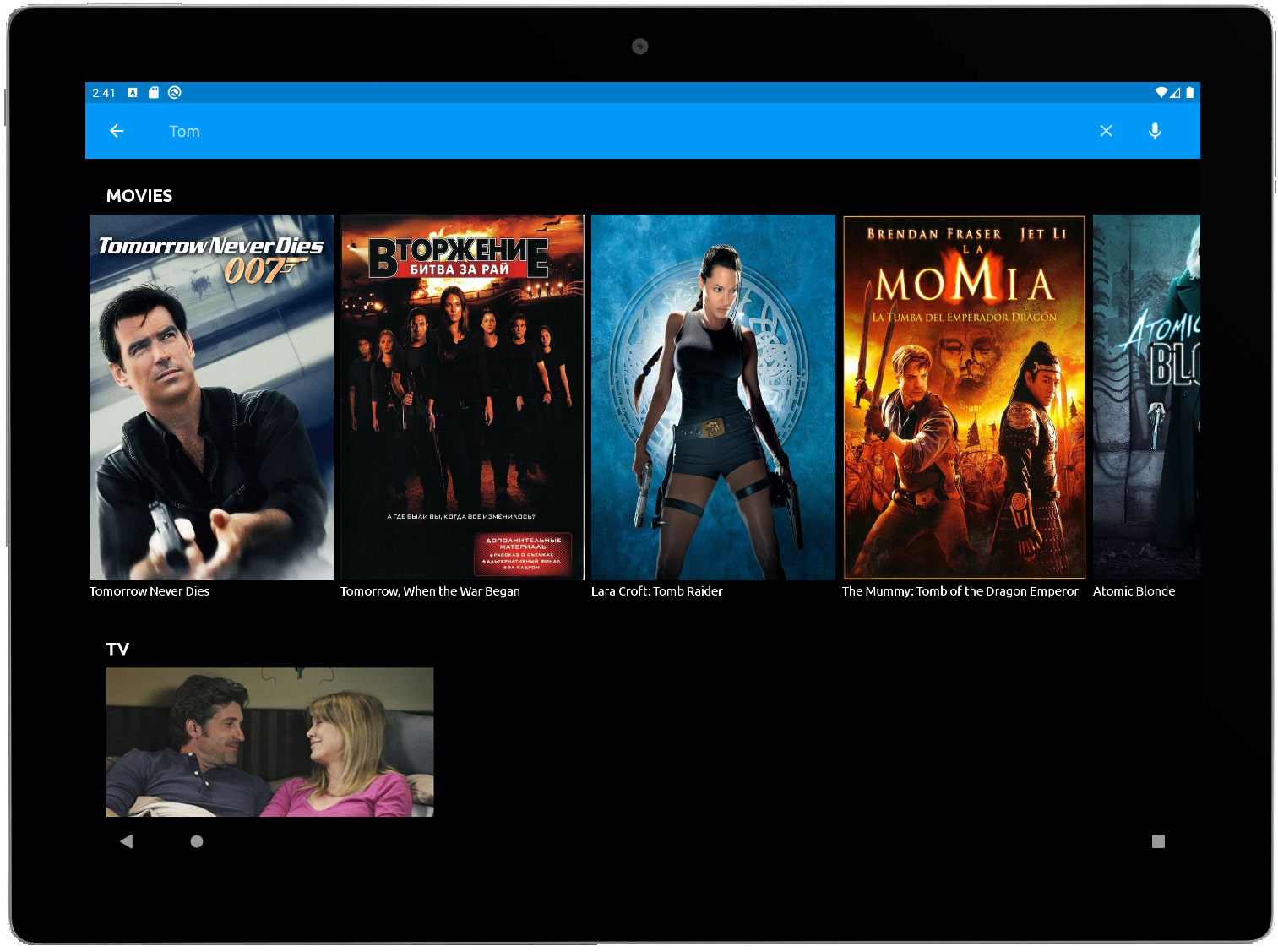Tap the Android home circle button
Image resolution: width=1278 pixels, height=952 pixels.
click(x=197, y=841)
